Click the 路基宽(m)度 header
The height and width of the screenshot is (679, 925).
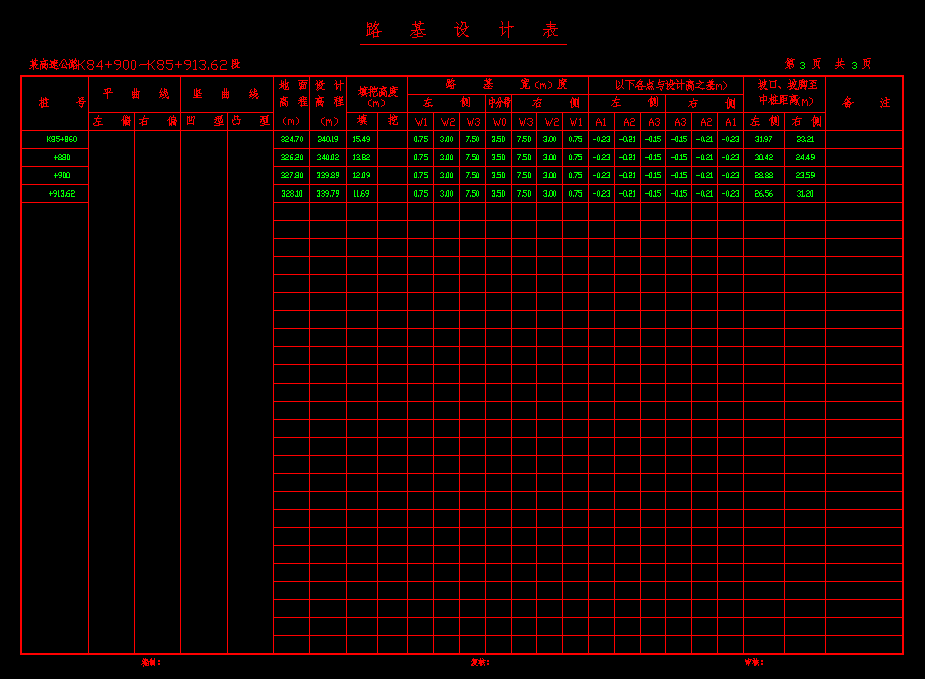[498, 85]
